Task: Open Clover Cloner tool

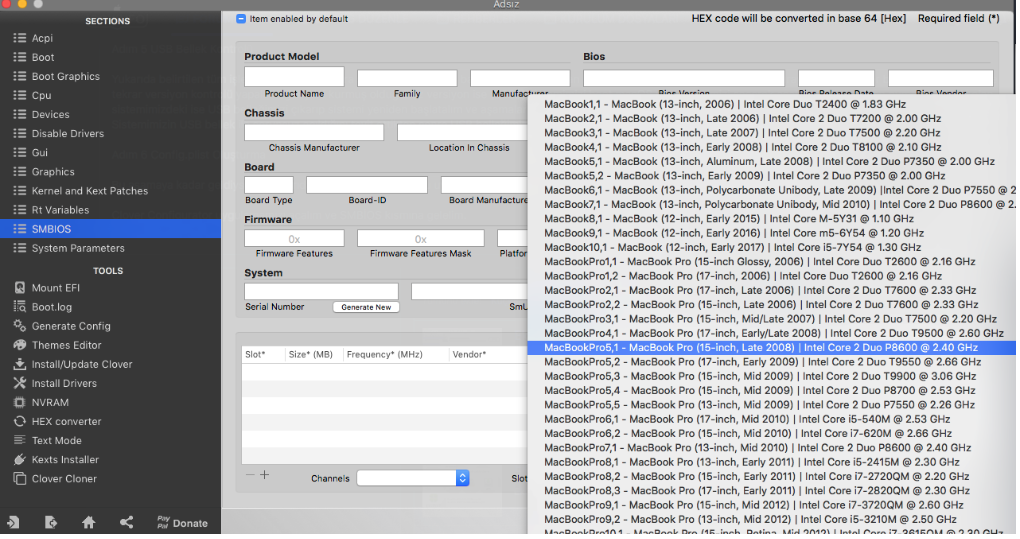Action: coord(64,479)
